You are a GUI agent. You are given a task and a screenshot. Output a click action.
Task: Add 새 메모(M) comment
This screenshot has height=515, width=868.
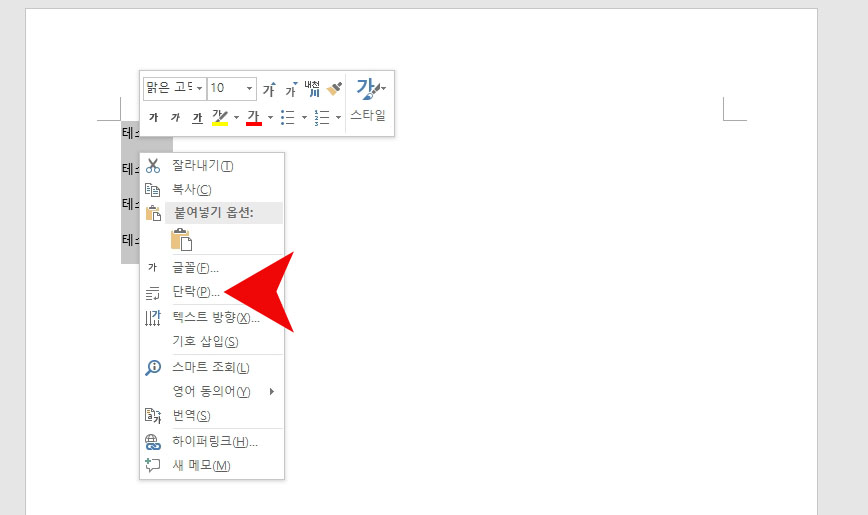pos(212,465)
